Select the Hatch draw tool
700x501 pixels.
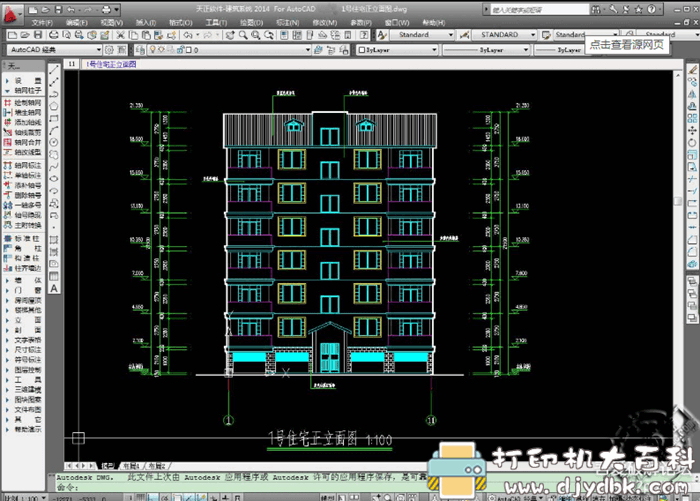coord(54,240)
